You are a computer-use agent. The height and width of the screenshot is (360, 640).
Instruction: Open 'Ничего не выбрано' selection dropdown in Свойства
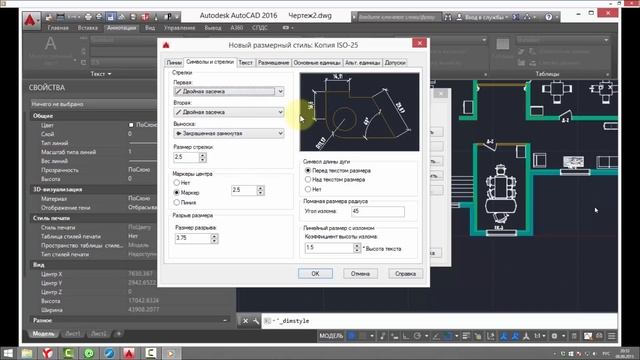94,104
